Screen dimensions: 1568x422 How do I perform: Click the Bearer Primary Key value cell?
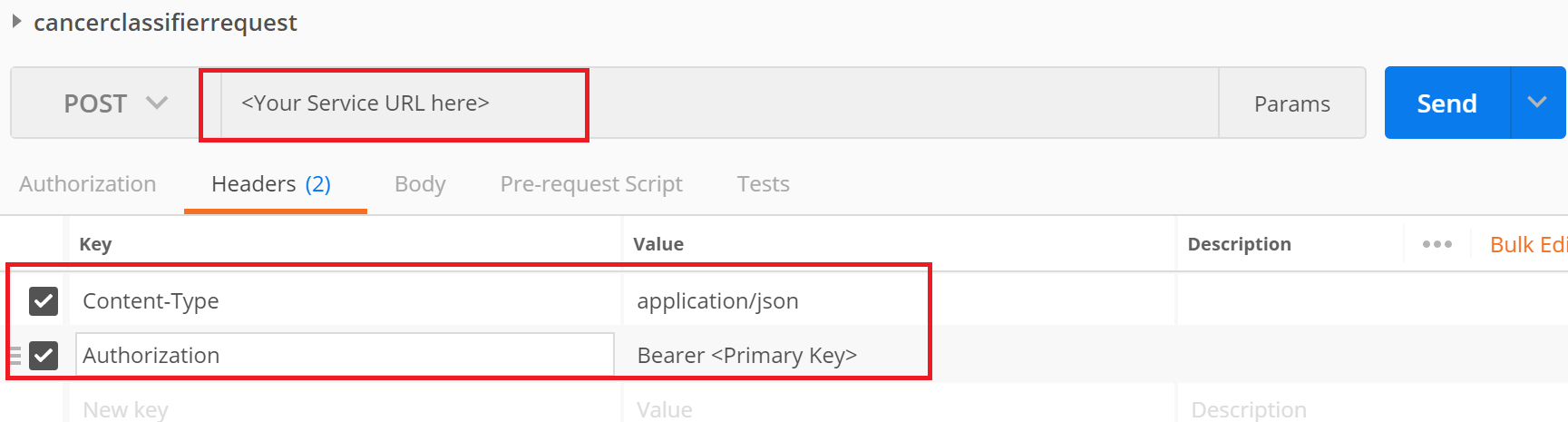tap(899, 355)
